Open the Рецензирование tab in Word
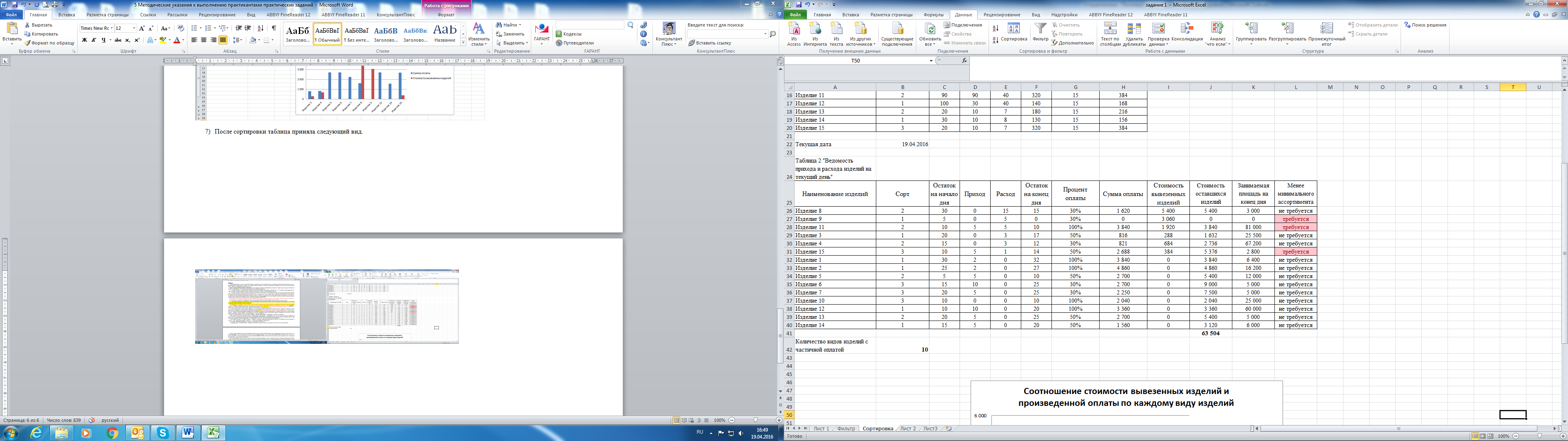1568x441 pixels. pyautogui.click(x=217, y=15)
